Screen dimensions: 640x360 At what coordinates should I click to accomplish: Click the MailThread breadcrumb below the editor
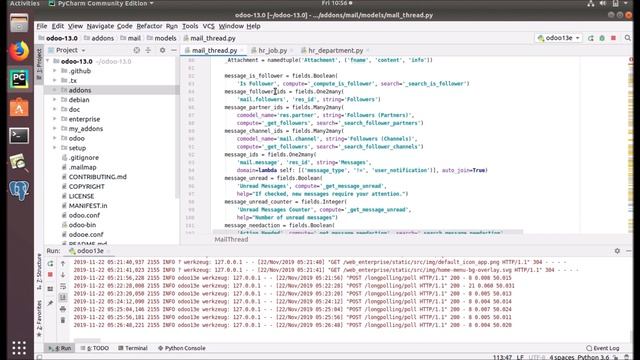click(231, 240)
